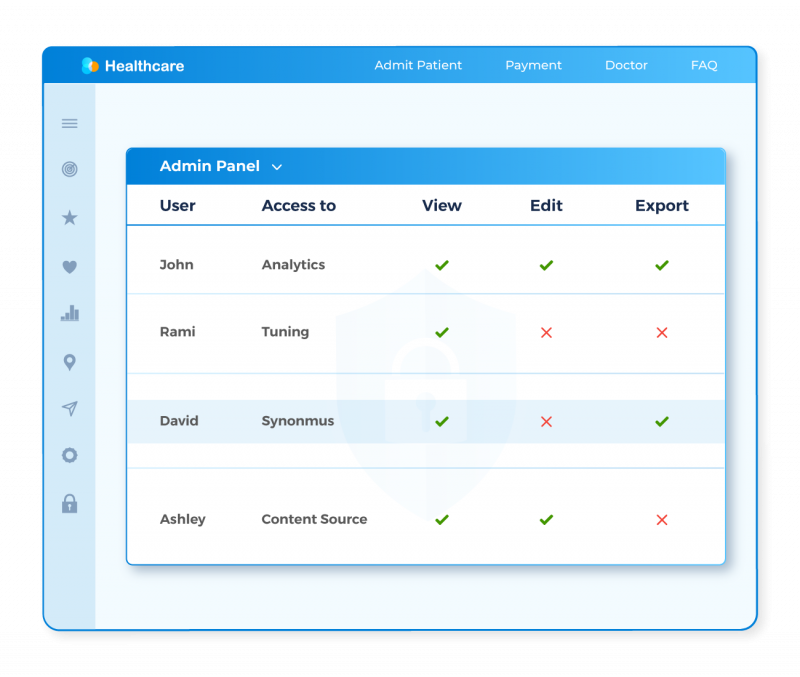The height and width of the screenshot is (677, 800).
Task: Open the FAQ menu item
Action: (x=704, y=65)
